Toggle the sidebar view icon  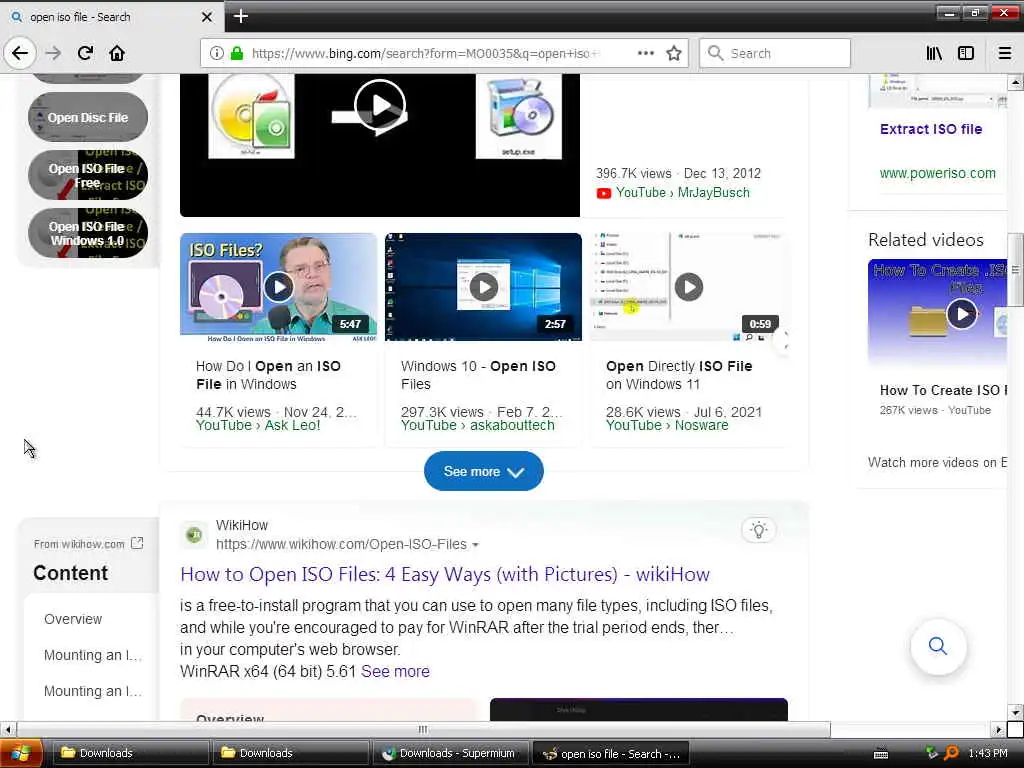click(x=966, y=53)
